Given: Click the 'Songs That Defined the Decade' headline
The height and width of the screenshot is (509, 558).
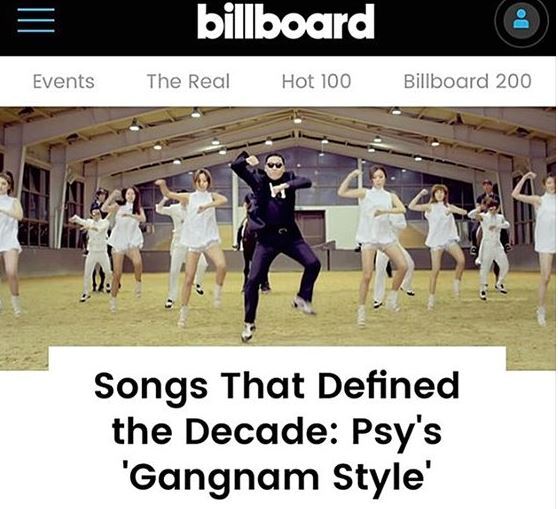Looking at the screenshot, I should (x=277, y=431).
